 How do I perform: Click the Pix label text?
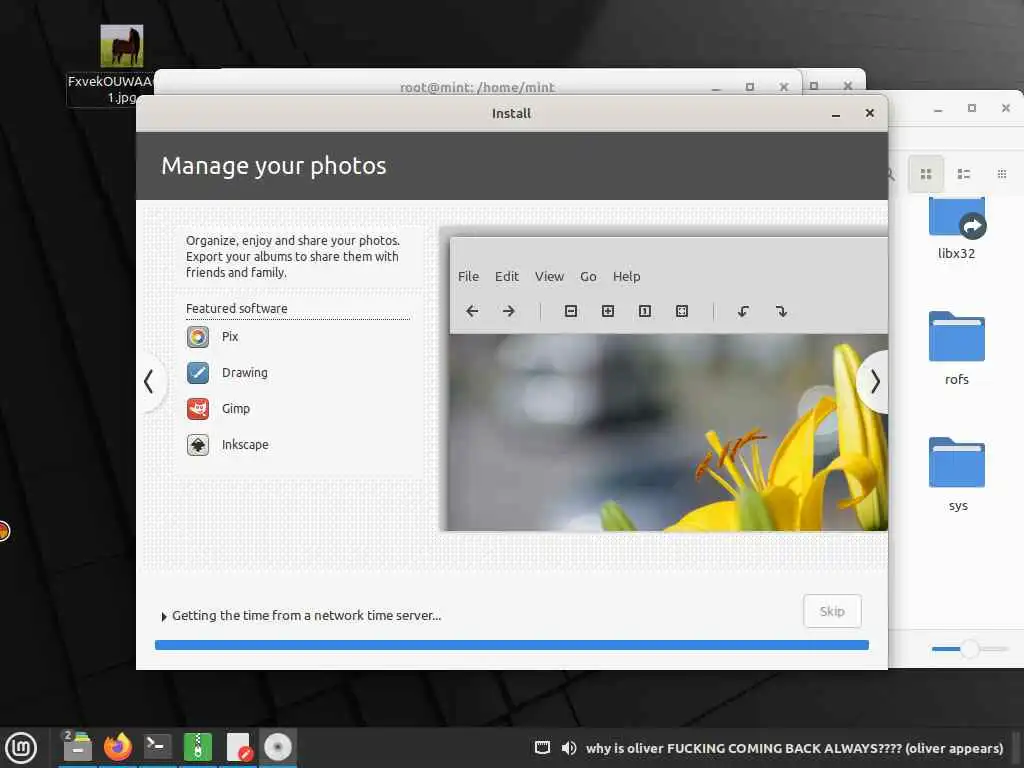230,337
